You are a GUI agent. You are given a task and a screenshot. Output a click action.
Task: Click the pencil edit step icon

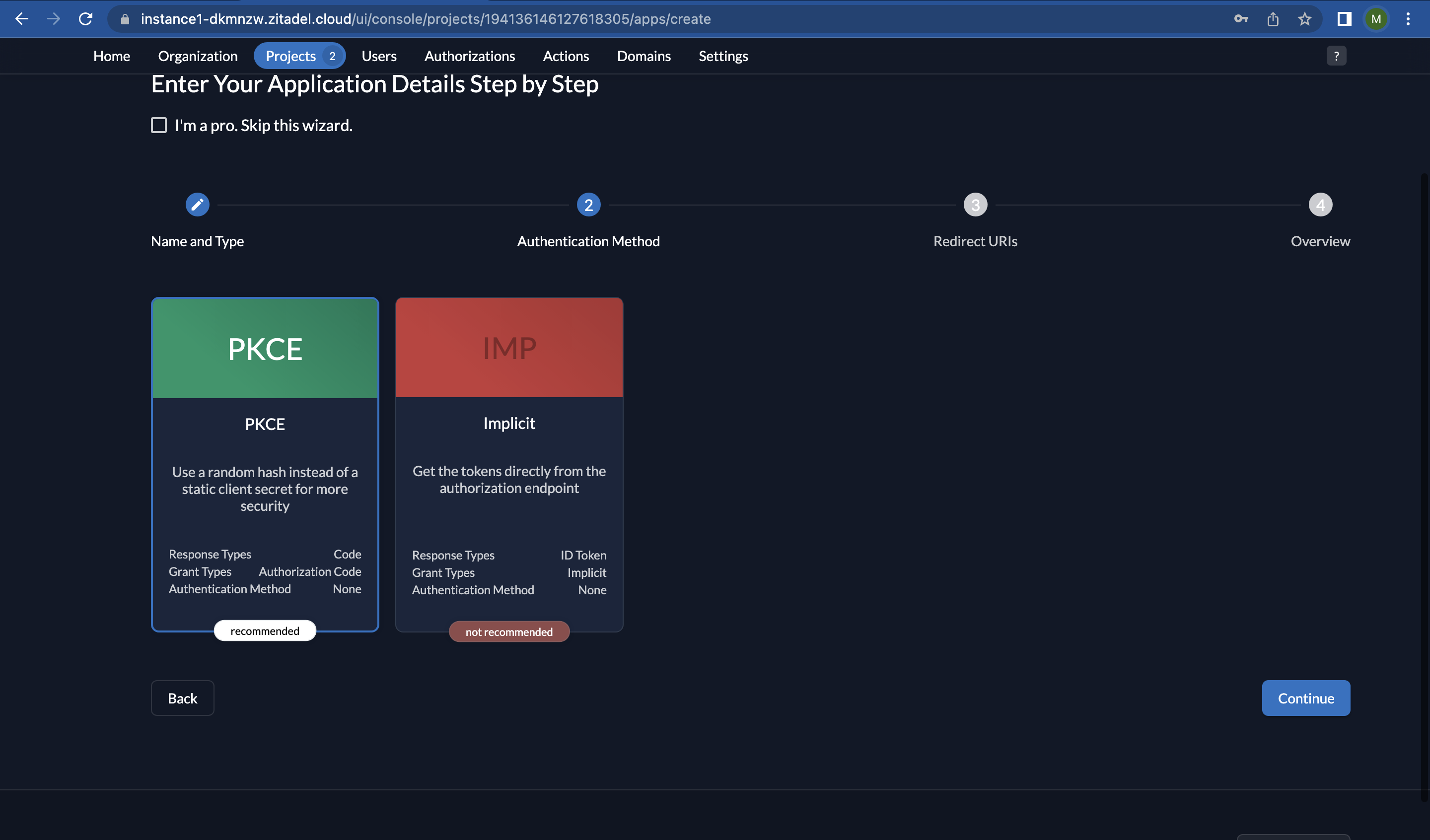198,205
